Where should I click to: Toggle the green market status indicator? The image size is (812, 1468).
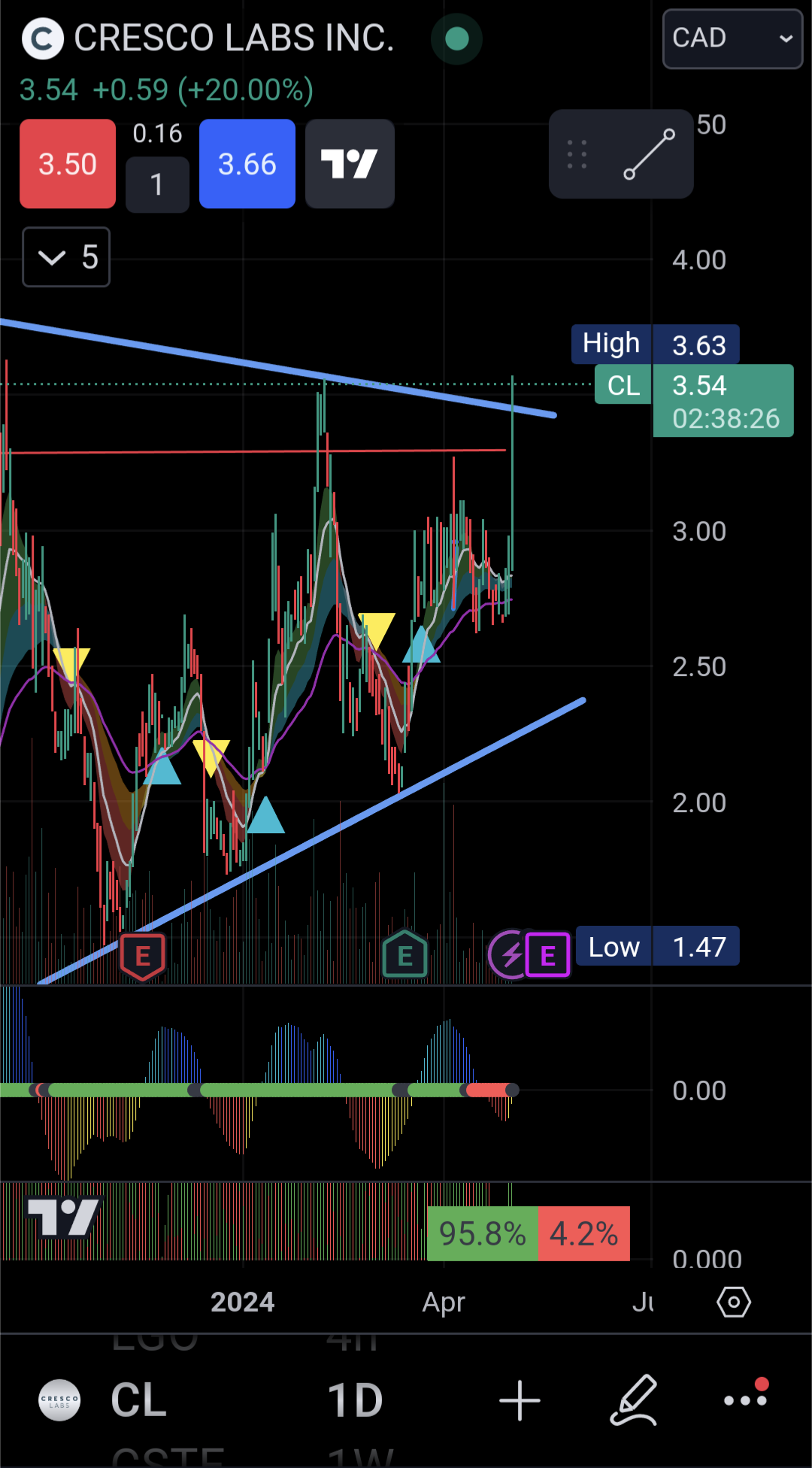[x=456, y=38]
